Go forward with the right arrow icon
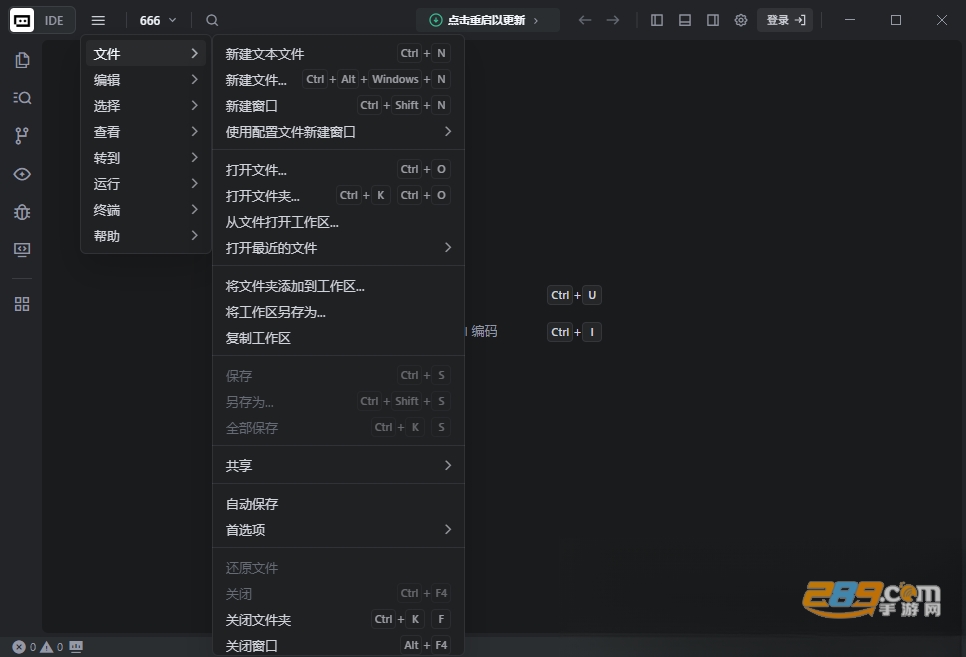 (x=612, y=20)
